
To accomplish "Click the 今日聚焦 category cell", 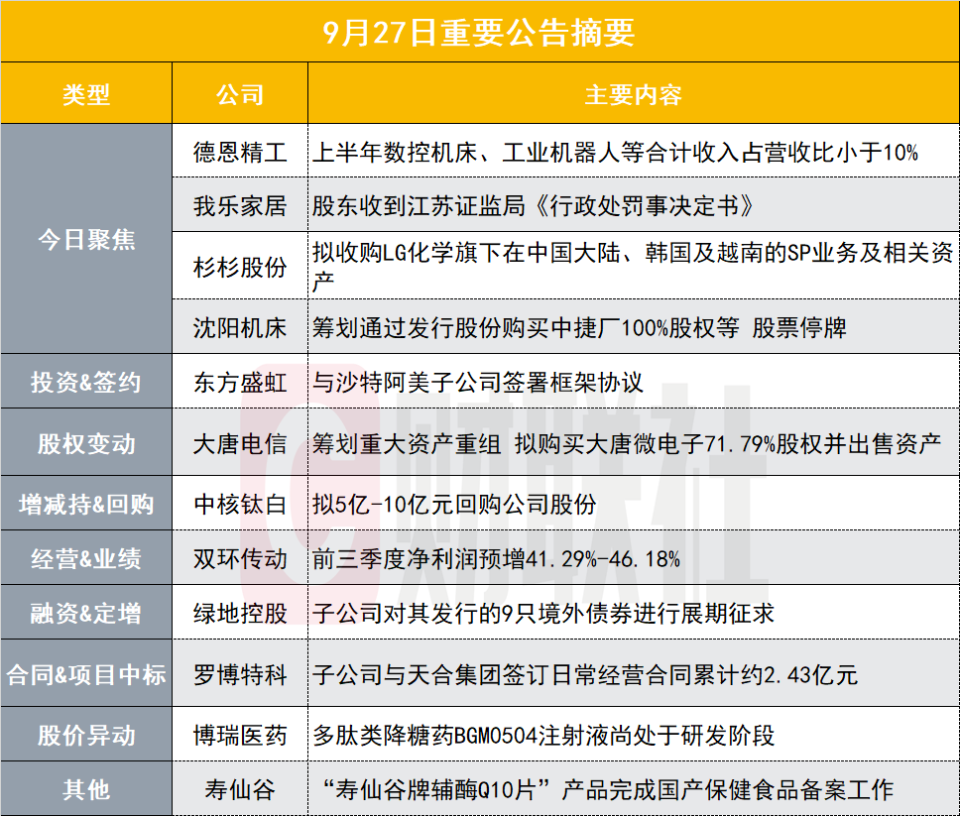I will pos(86,239).
